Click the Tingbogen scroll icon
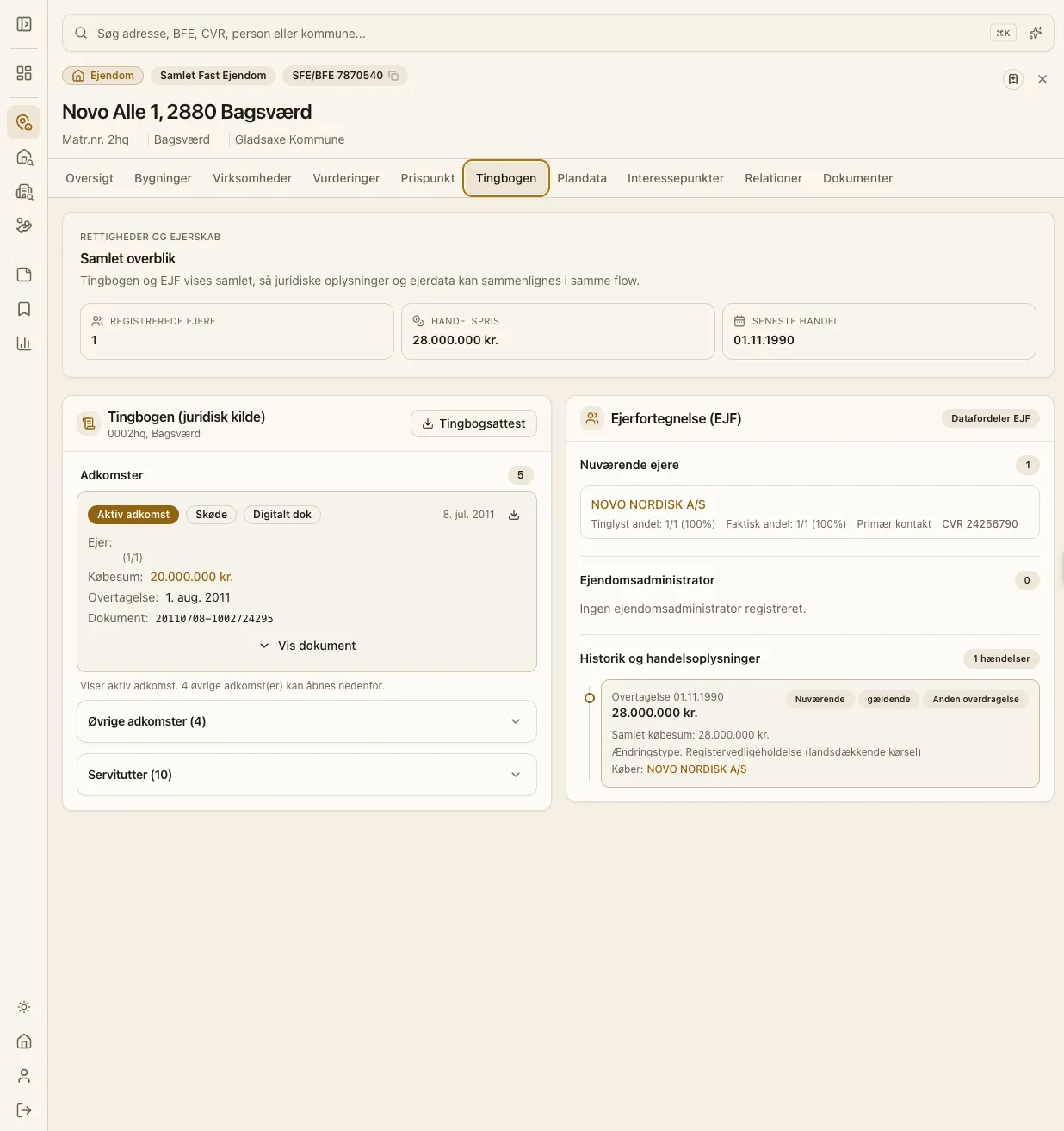Image resolution: width=1064 pixels, height=1131 pixels. 89,423
